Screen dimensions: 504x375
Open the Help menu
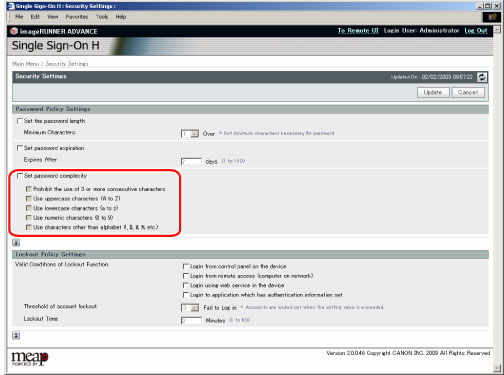[x=121, y=17]
